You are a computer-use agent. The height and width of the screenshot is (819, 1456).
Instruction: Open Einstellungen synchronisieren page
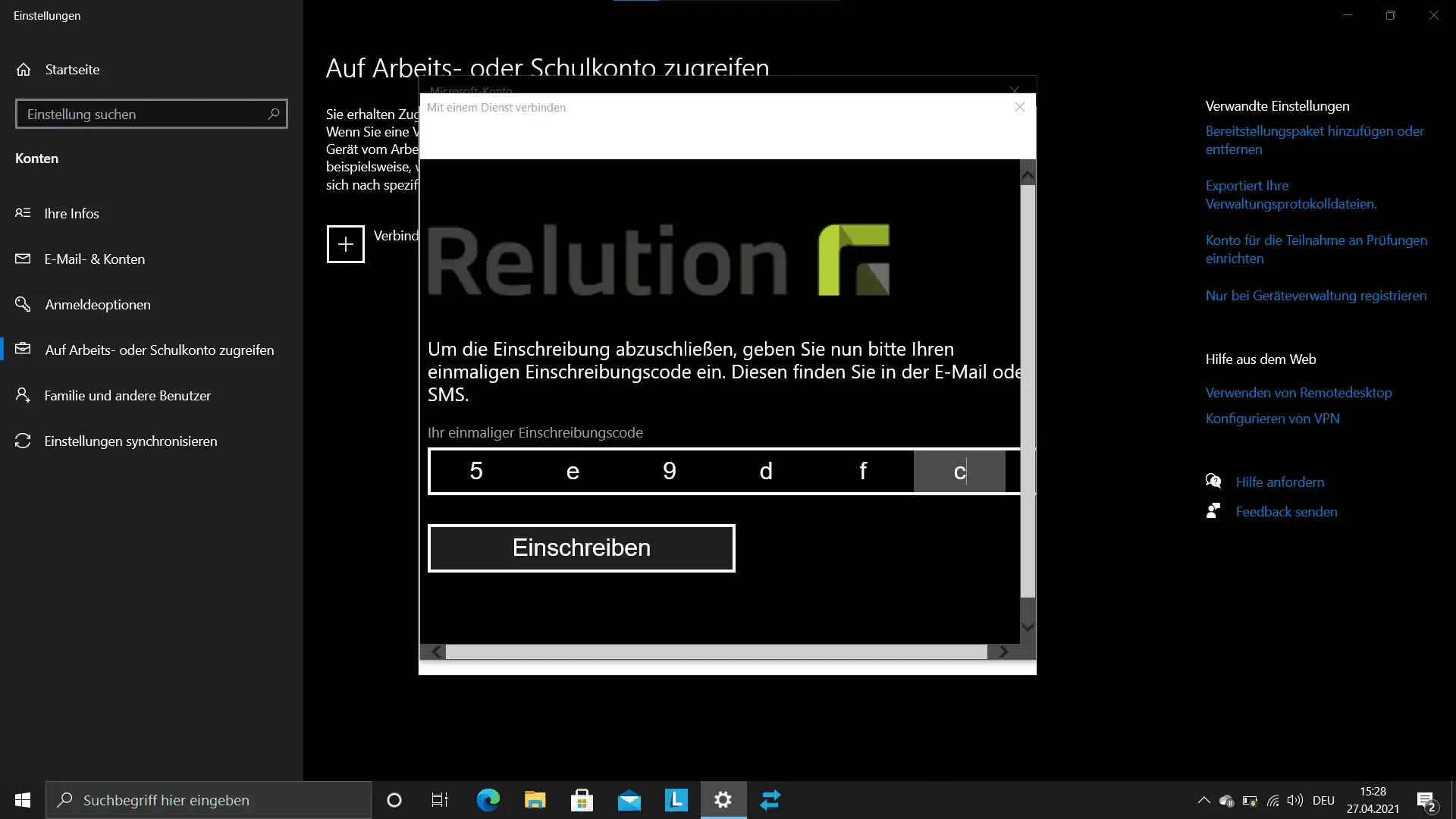point(152,441)
